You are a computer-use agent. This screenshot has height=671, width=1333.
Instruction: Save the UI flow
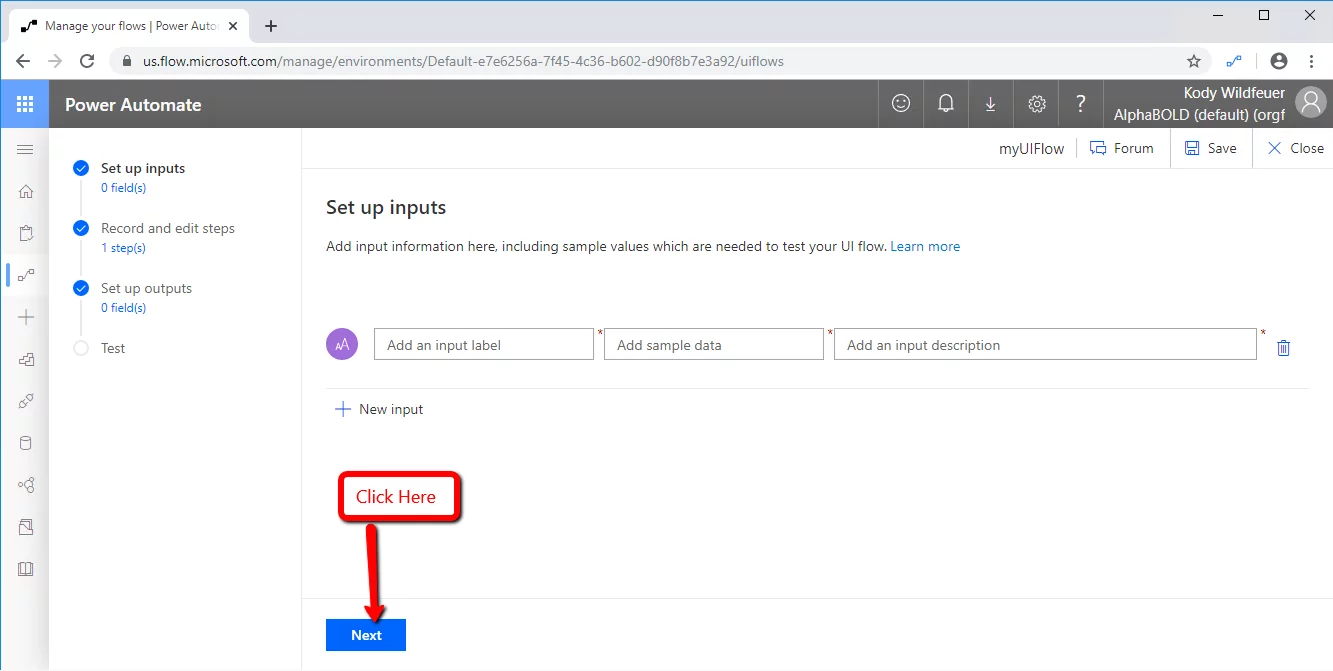[1210, 148]
